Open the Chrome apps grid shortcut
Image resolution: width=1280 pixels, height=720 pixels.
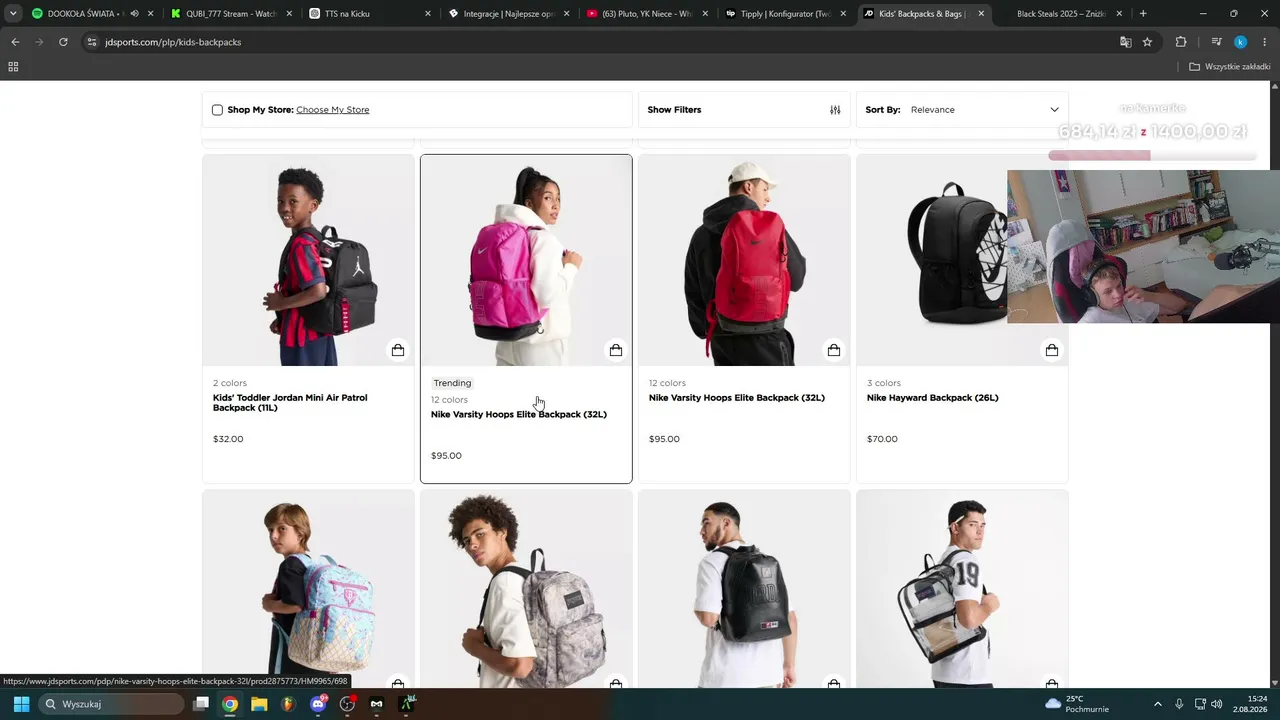[13, 67]
